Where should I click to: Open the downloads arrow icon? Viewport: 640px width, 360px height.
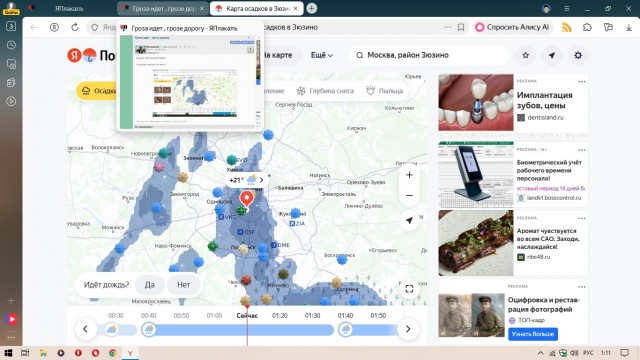coord(629,27)
